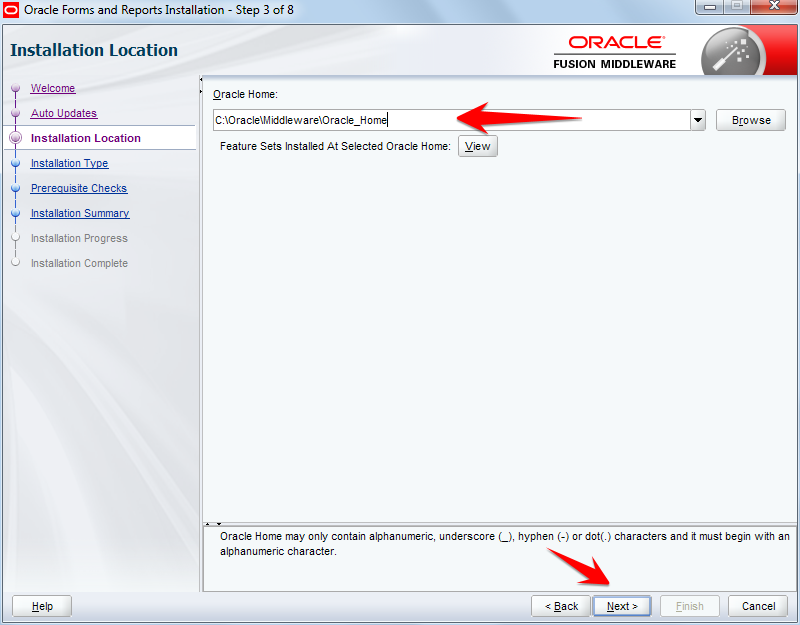800x625 pixels.
Task: Click inside the Oracle Home path field
Action: 451,120
